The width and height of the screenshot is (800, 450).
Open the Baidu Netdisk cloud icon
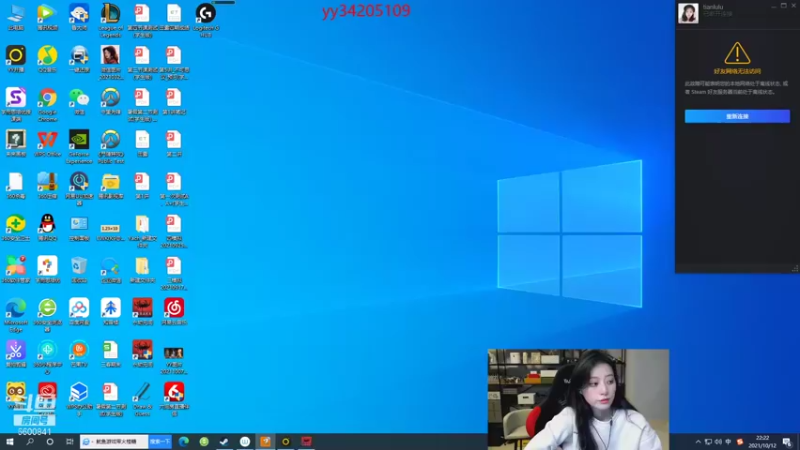[79, 309]
